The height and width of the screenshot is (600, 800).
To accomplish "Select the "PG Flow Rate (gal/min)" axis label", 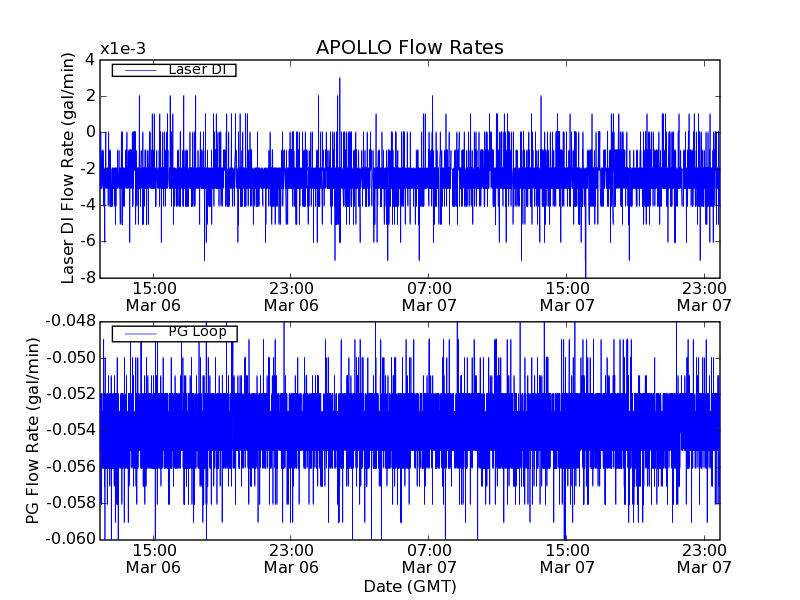I will (32, 431).
